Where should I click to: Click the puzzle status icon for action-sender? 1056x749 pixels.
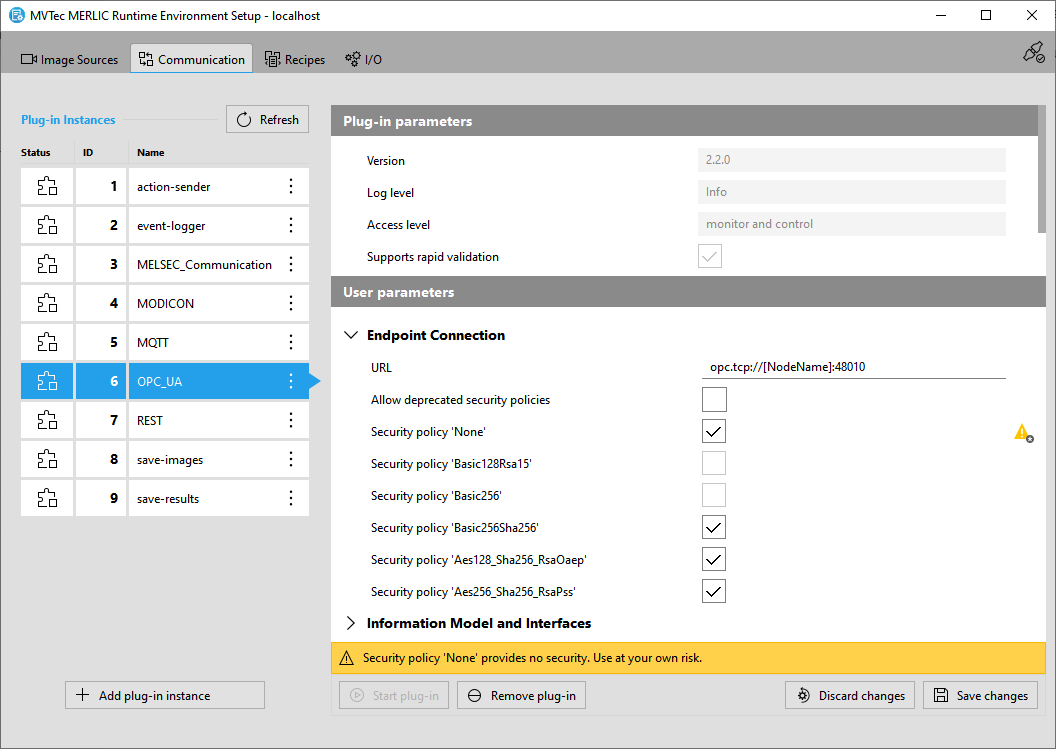pos(47,186)
